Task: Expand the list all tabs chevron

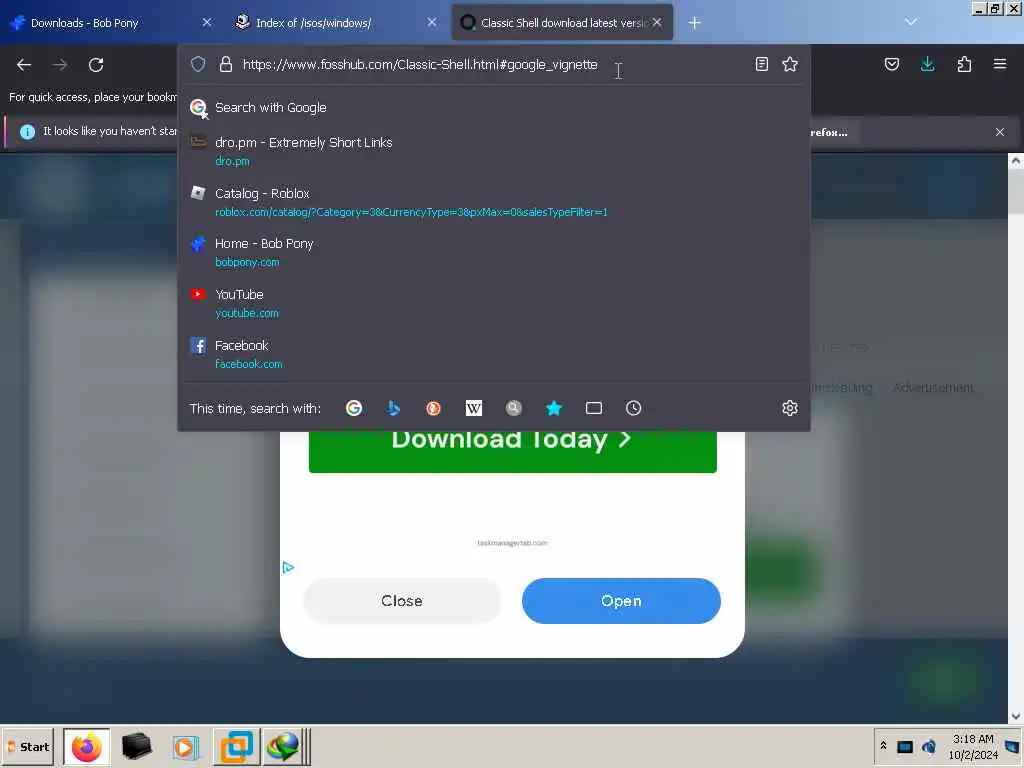Action: click(x=911, y=22)
